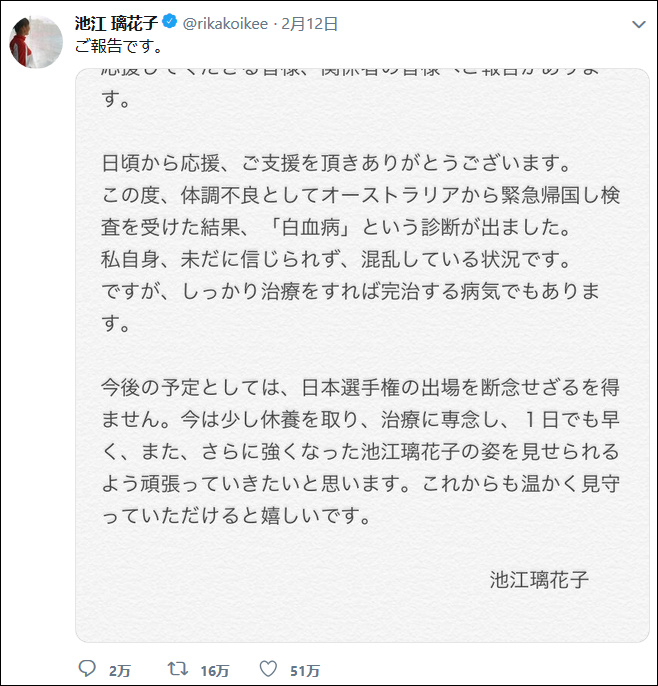Click the 池江璃花子 signature in the letter image
Screen dimensions: 658x686
541,580
